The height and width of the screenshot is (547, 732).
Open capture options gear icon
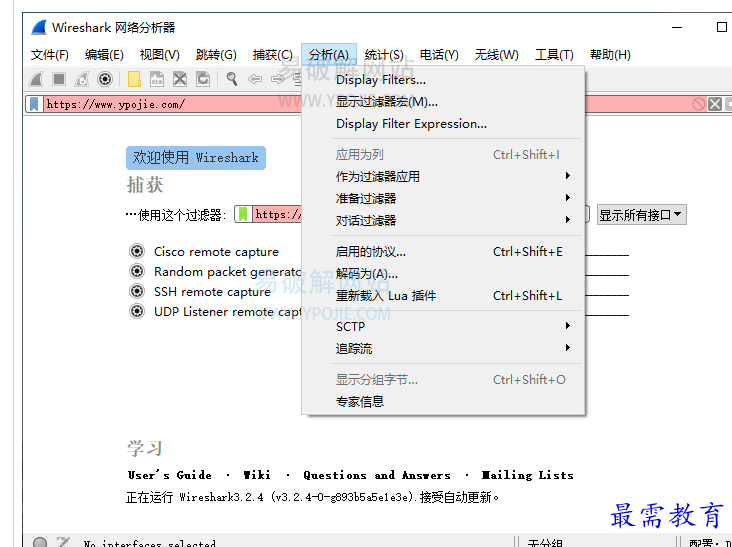105,79
